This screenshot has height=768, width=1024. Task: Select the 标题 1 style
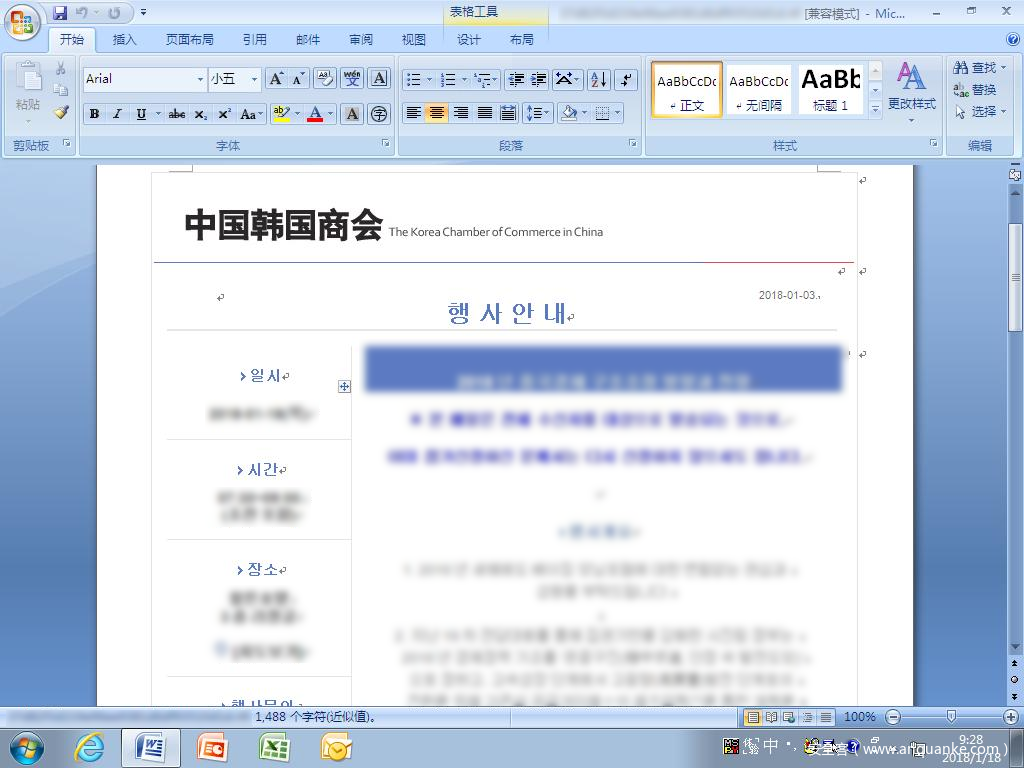pos(830,90)
